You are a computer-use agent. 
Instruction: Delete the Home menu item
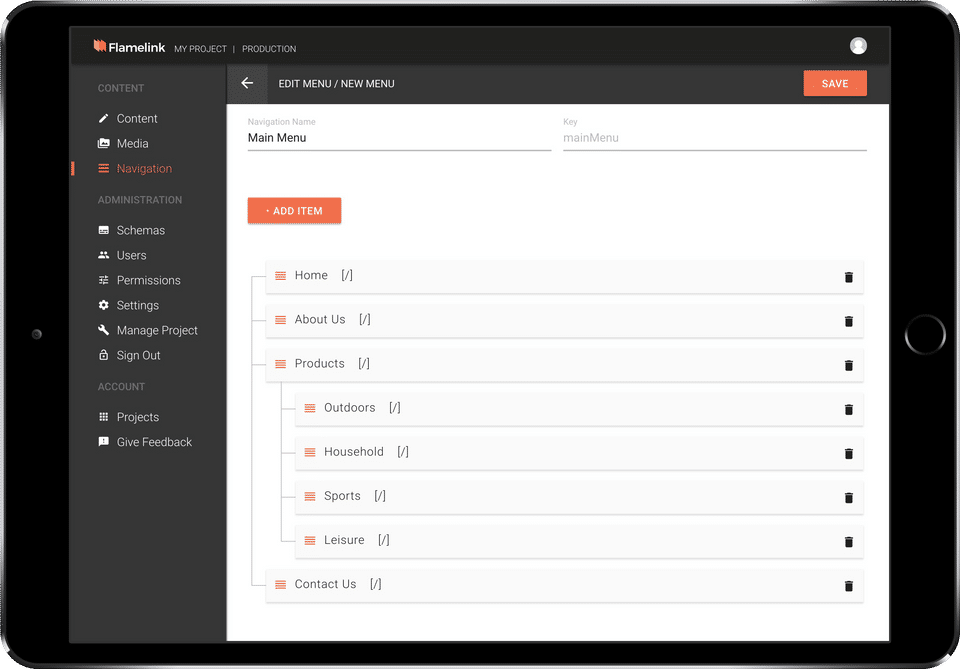click(849, 277)
